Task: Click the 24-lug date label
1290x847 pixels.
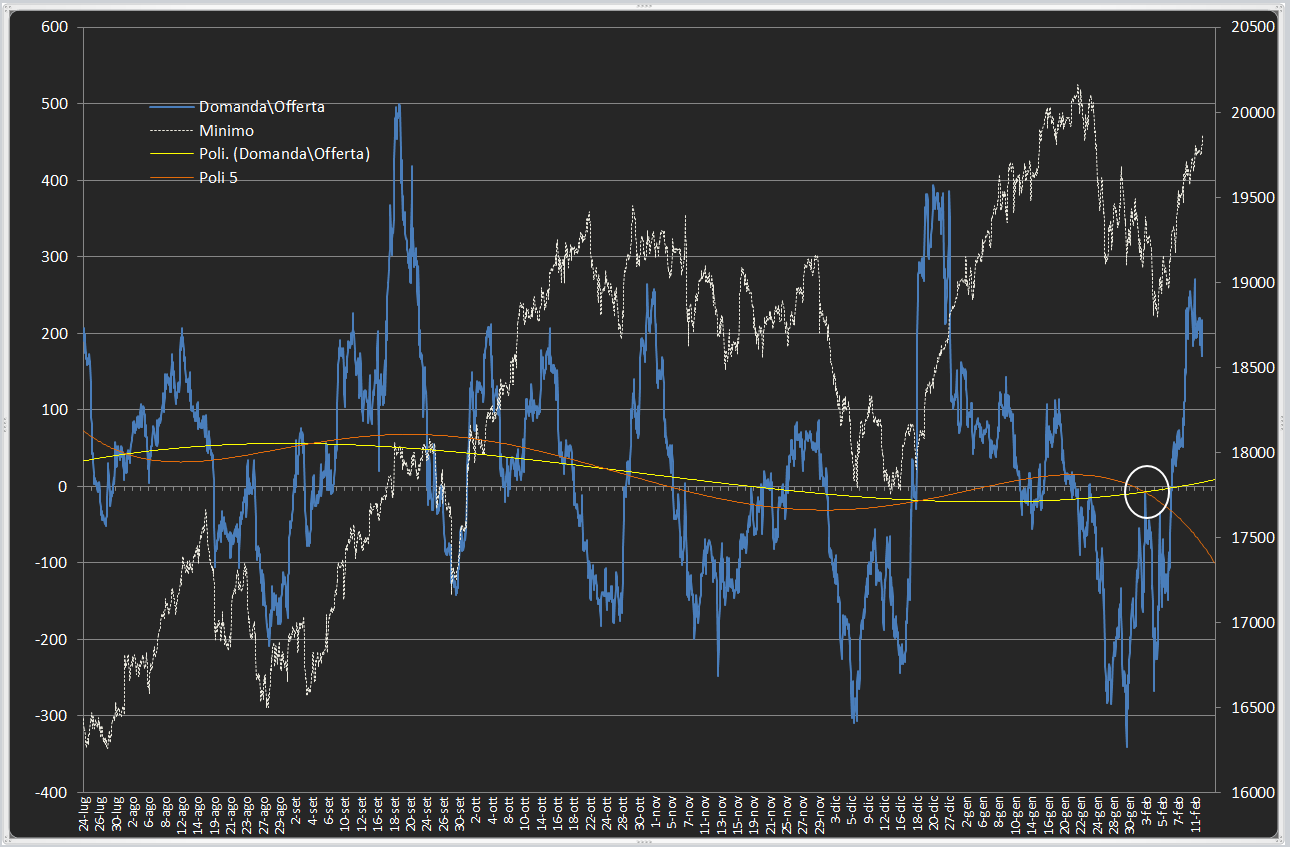Action: 84,814
